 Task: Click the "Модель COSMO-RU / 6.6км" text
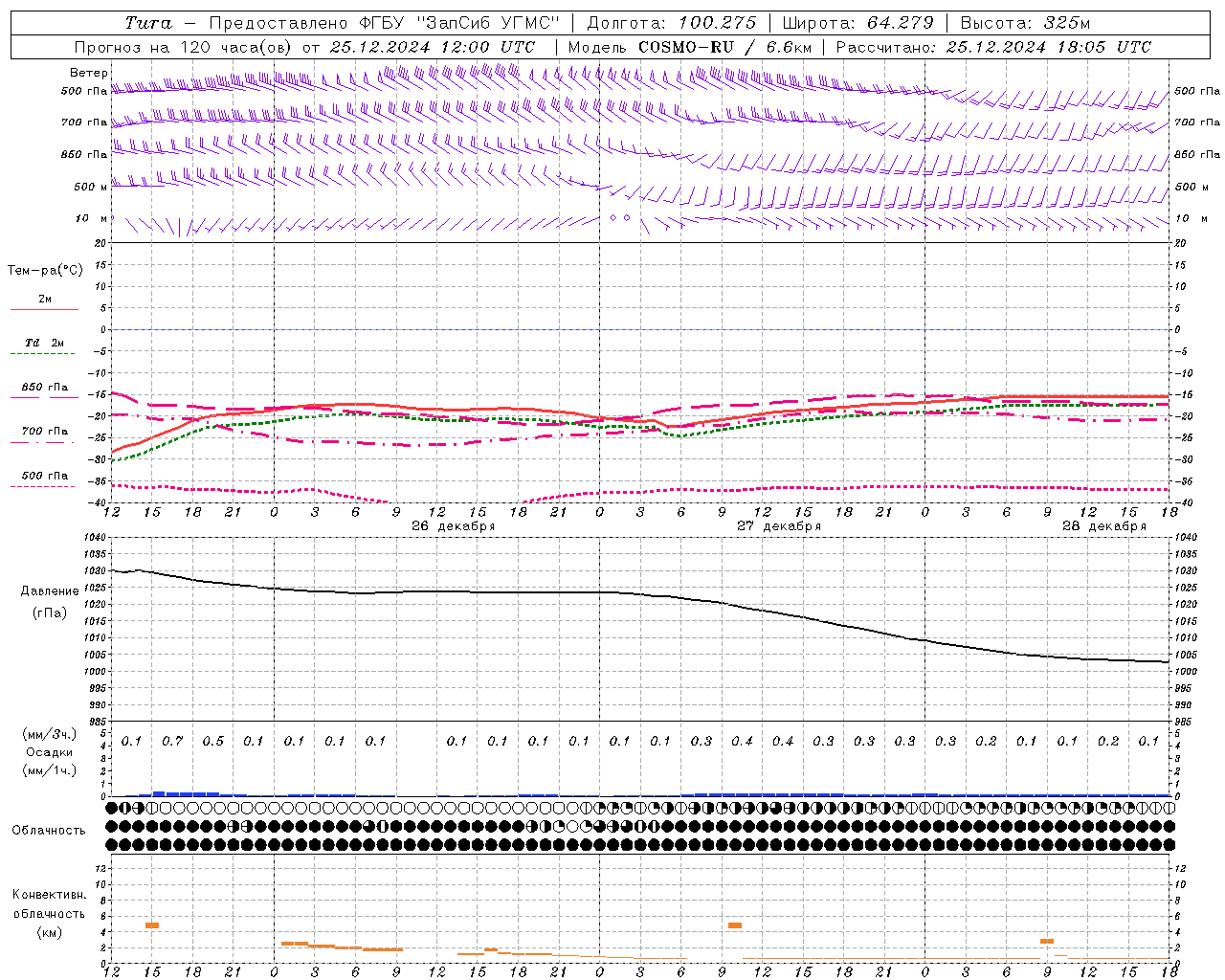[x=689, y=47]
